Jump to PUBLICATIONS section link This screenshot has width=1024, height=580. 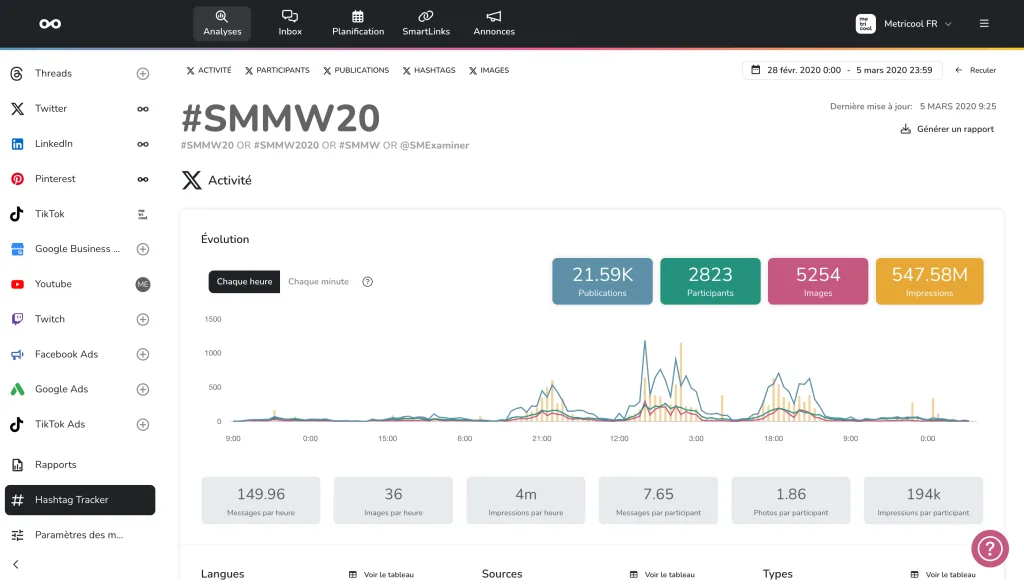pyautogui.click(x=356, y=70)
